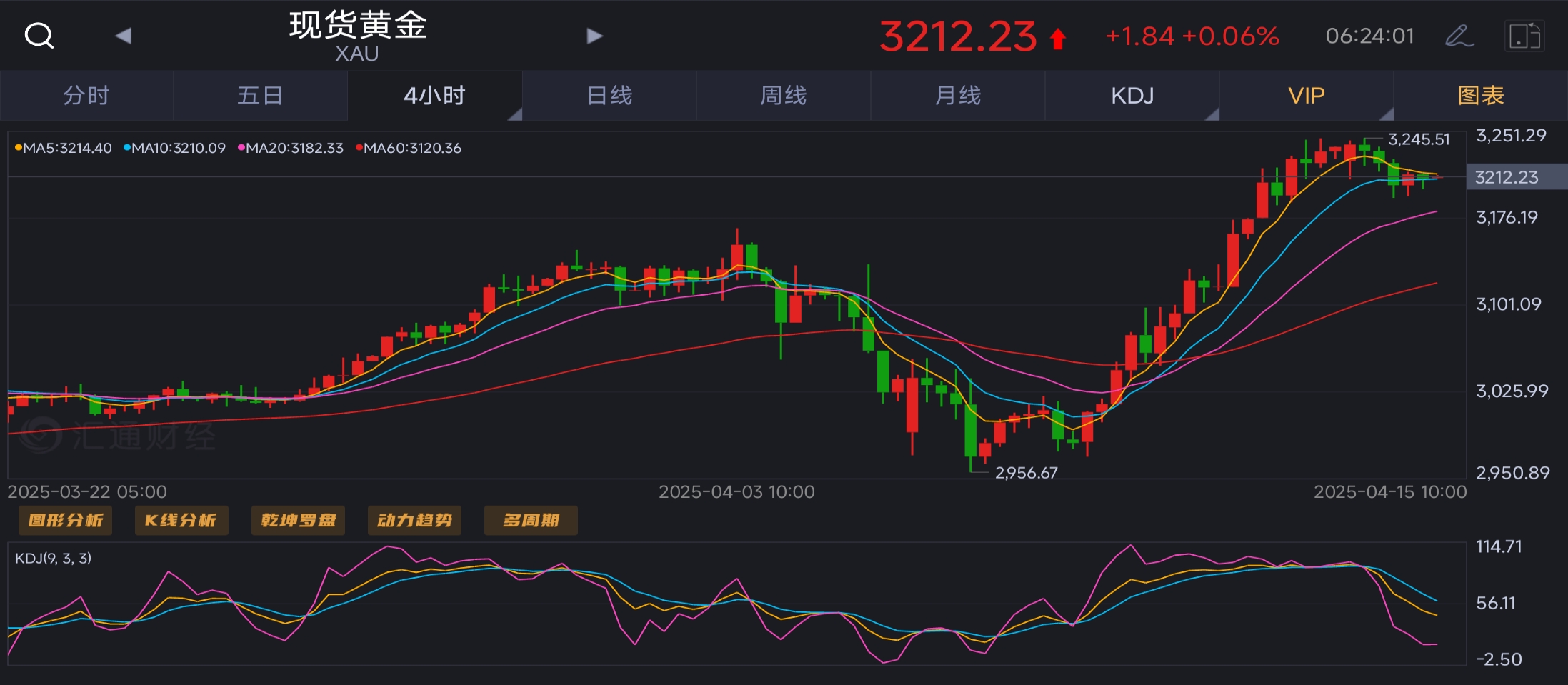Toggle the blue MA10 indicator dot

127,148
